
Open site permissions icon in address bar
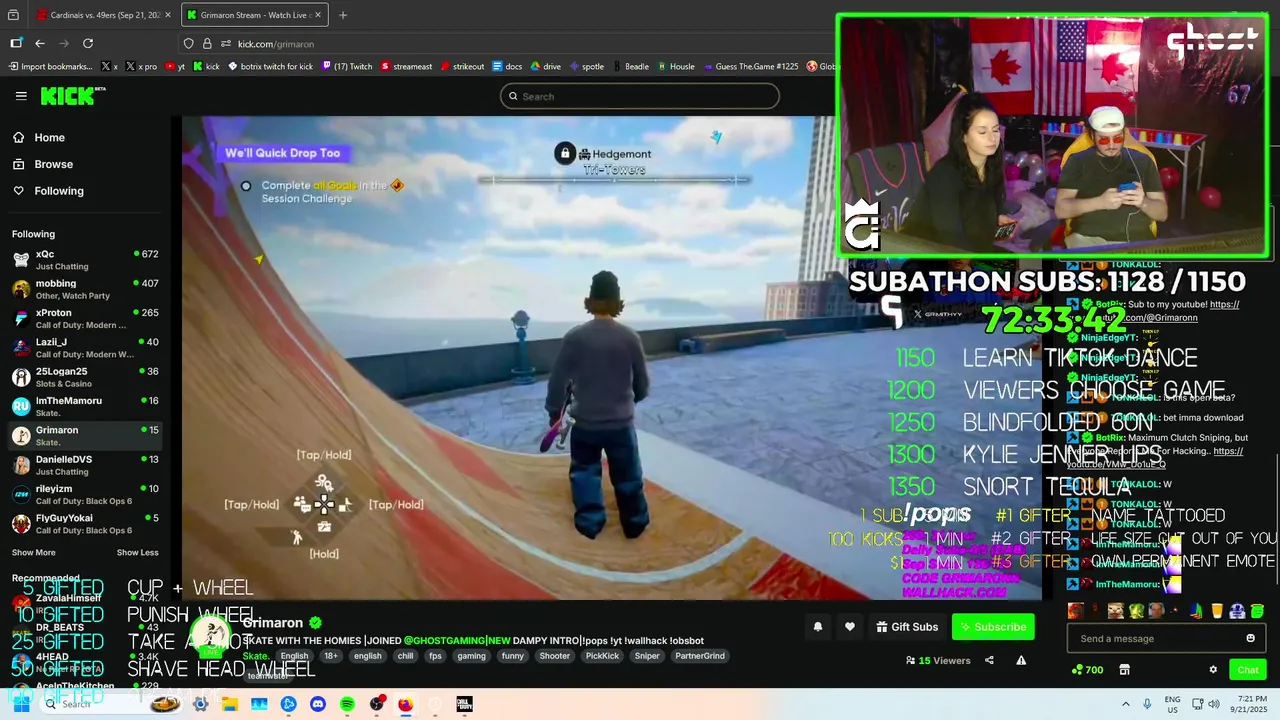click(x=226, y=43)
